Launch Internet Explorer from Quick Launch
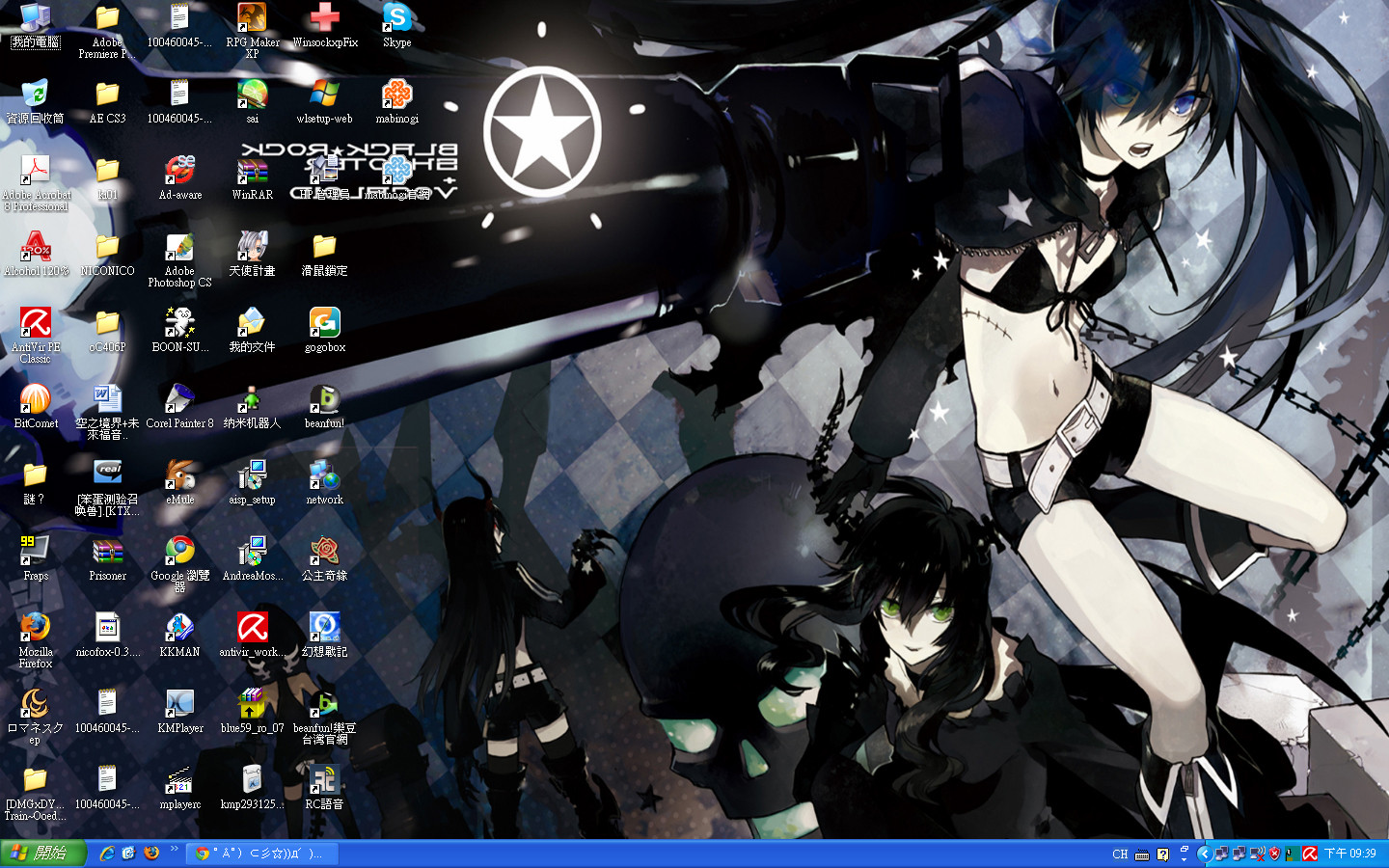1389x868 pixels. click(x=107, y=854)
